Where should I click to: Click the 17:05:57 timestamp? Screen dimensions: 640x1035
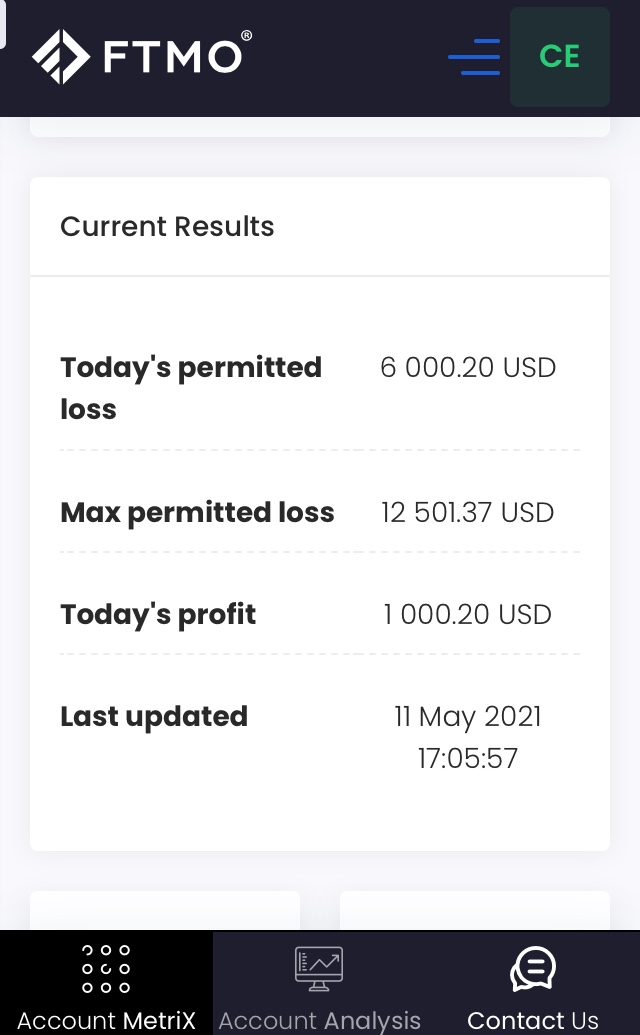(468, 758)
